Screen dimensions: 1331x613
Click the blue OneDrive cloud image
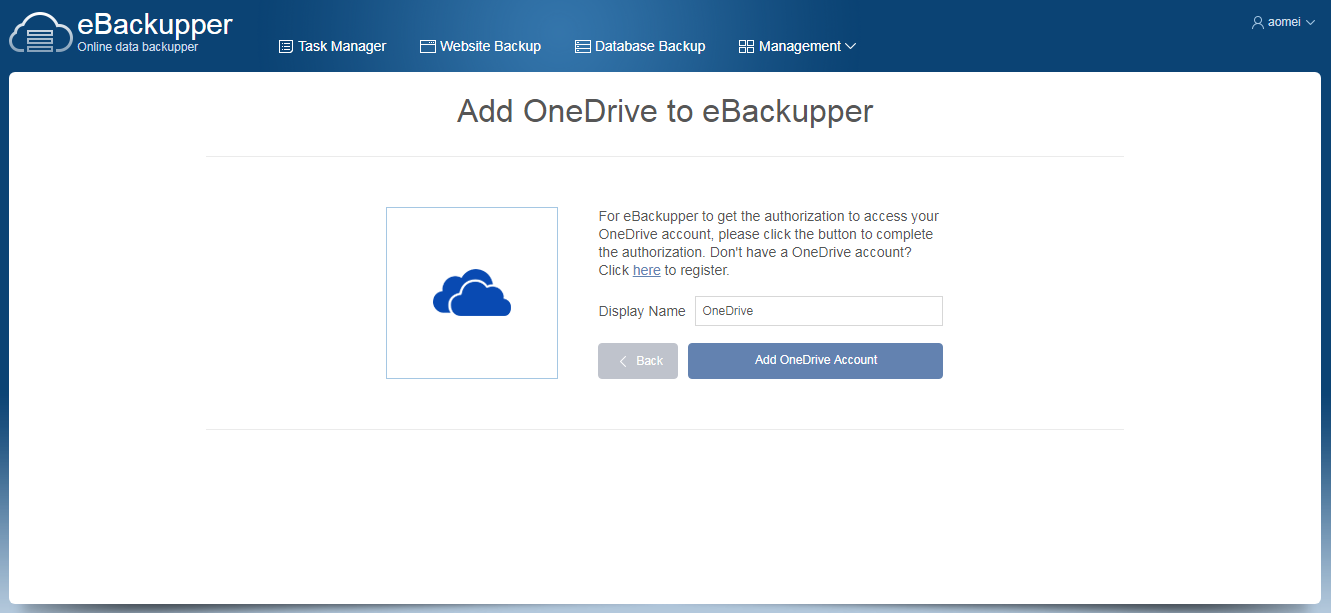[472, 293]
